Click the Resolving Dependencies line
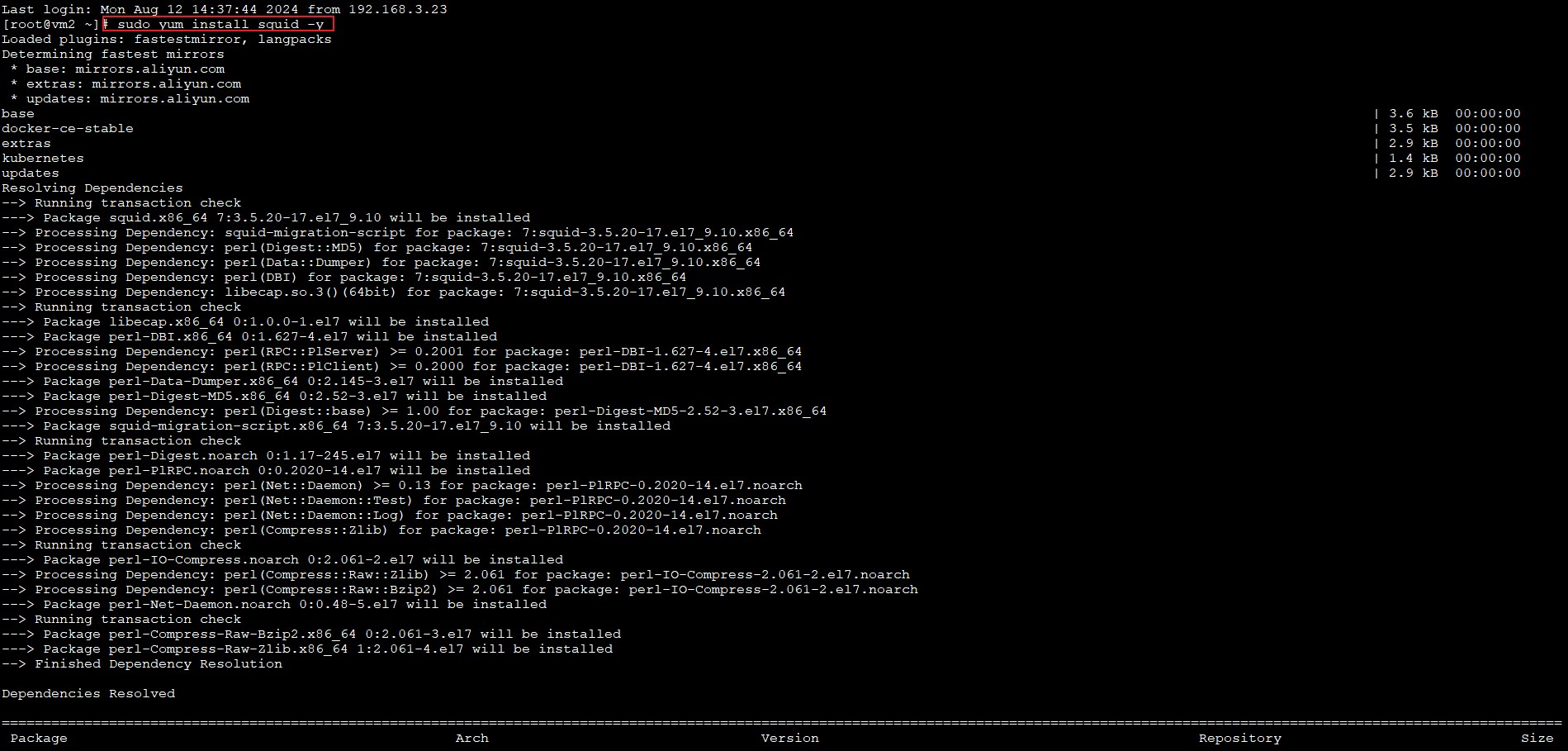 92,188
